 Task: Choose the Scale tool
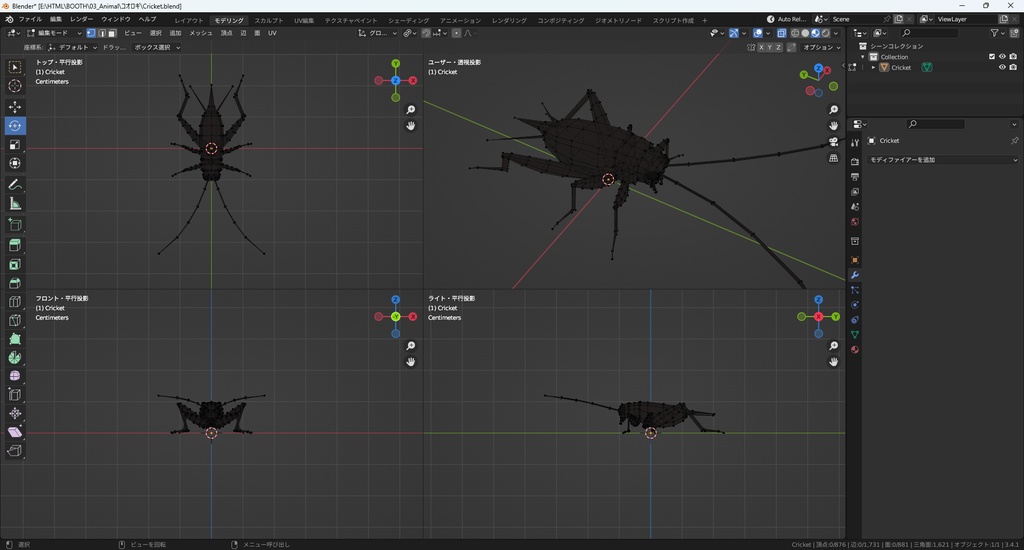15,144
